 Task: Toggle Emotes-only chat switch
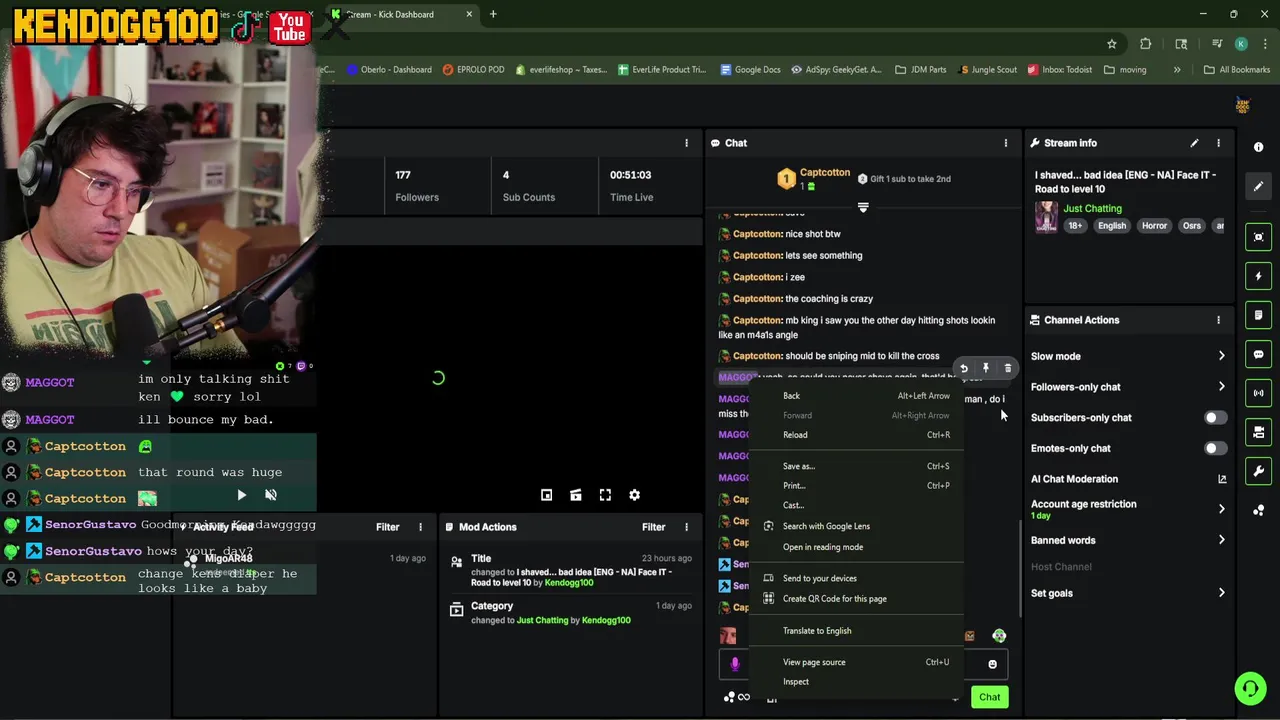click(1215, 449)
